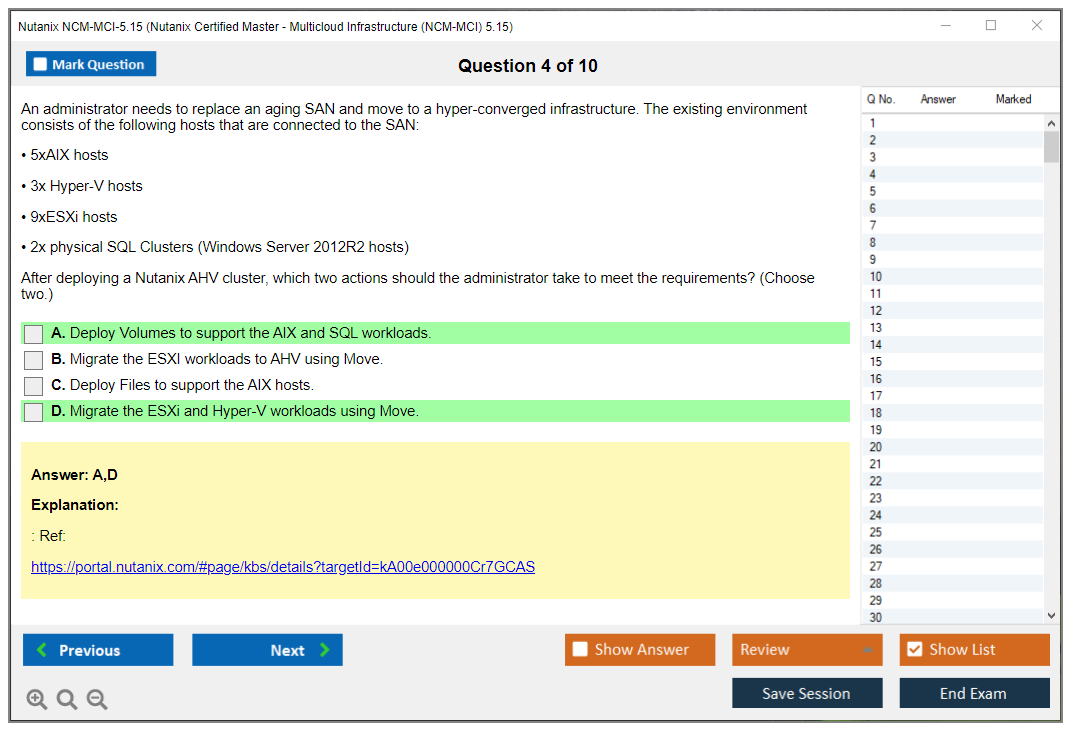Select answer A checkbox about Volumes
This screenshot has width=1075, height=735.
(33, 334)
